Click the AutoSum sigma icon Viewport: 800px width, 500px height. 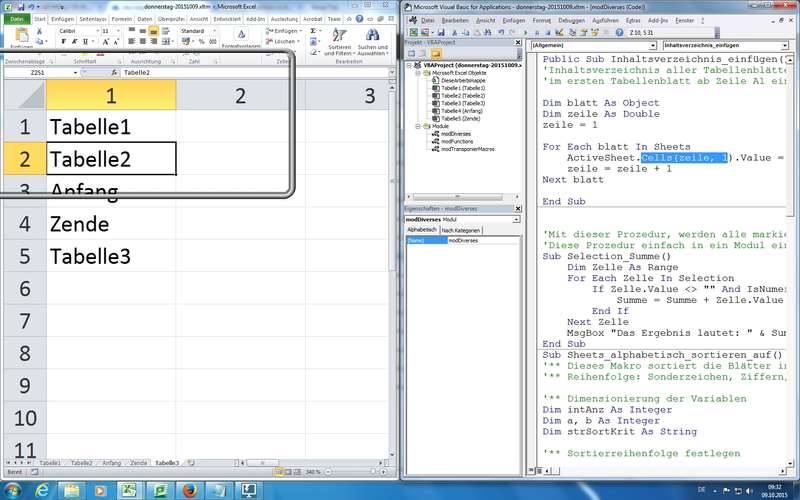[313, 31]
